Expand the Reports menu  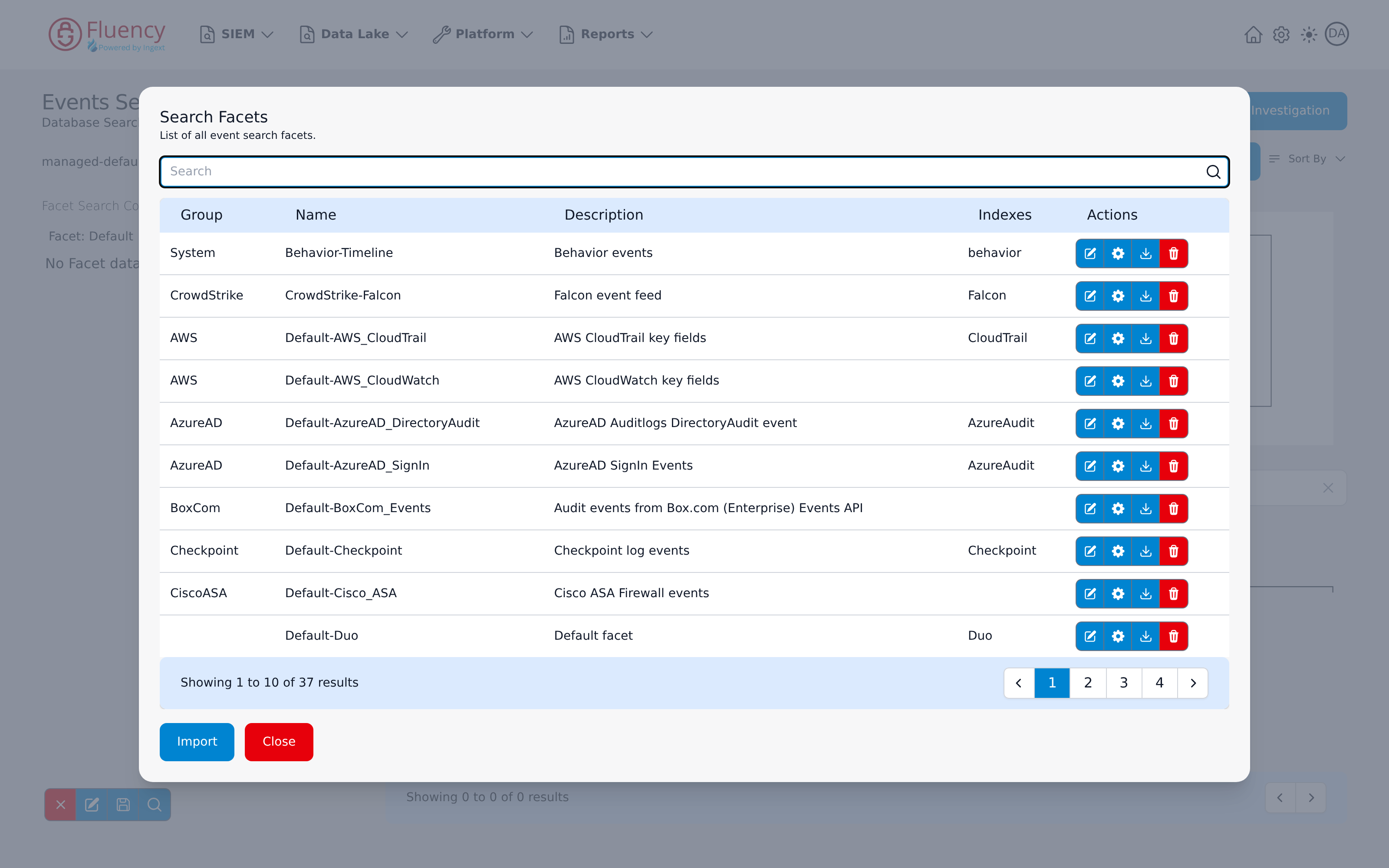coord(606,34)
